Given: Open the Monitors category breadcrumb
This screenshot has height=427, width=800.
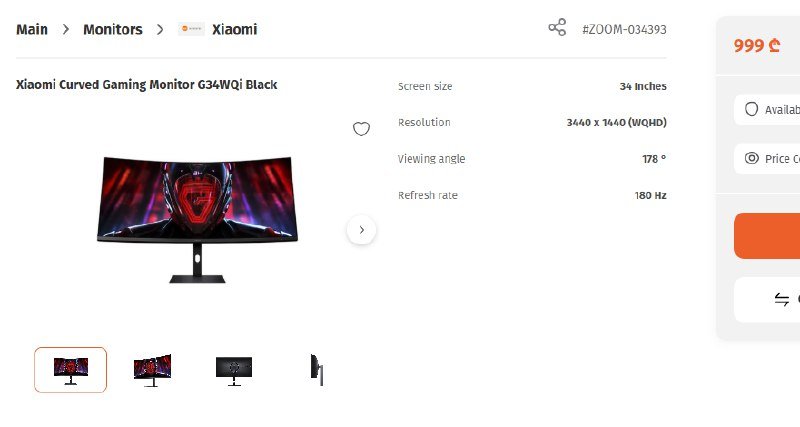Looking at the screenshot, I should coord(113,30).
